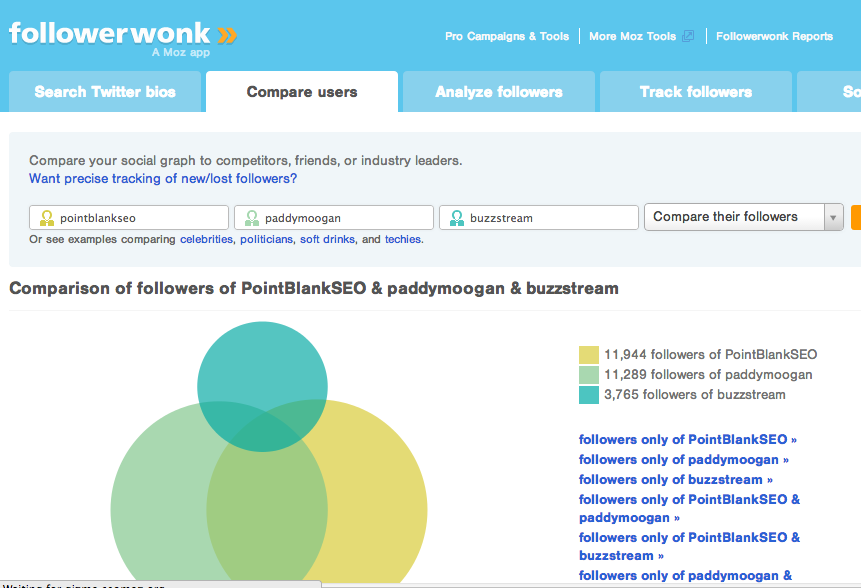Open the Track followers tab
The image size is (861, 588).
[x=696, y=92]
